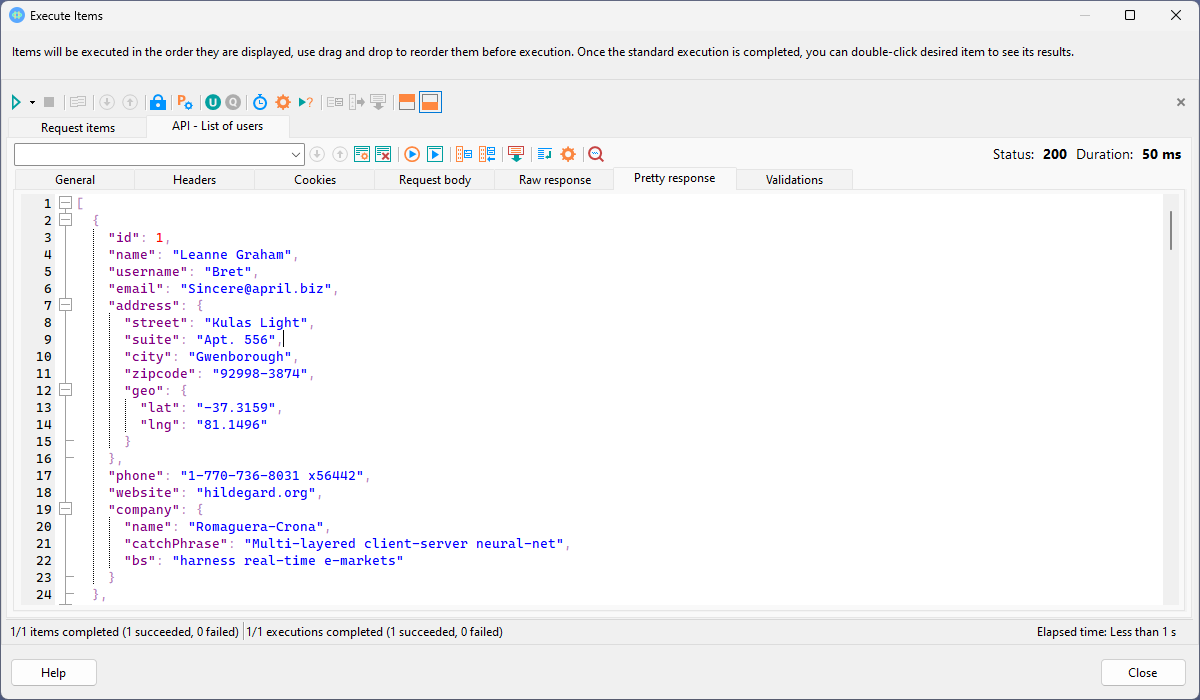
Task: Toggle the bottom-panel layout button
Action: click(x=430, y=102)
